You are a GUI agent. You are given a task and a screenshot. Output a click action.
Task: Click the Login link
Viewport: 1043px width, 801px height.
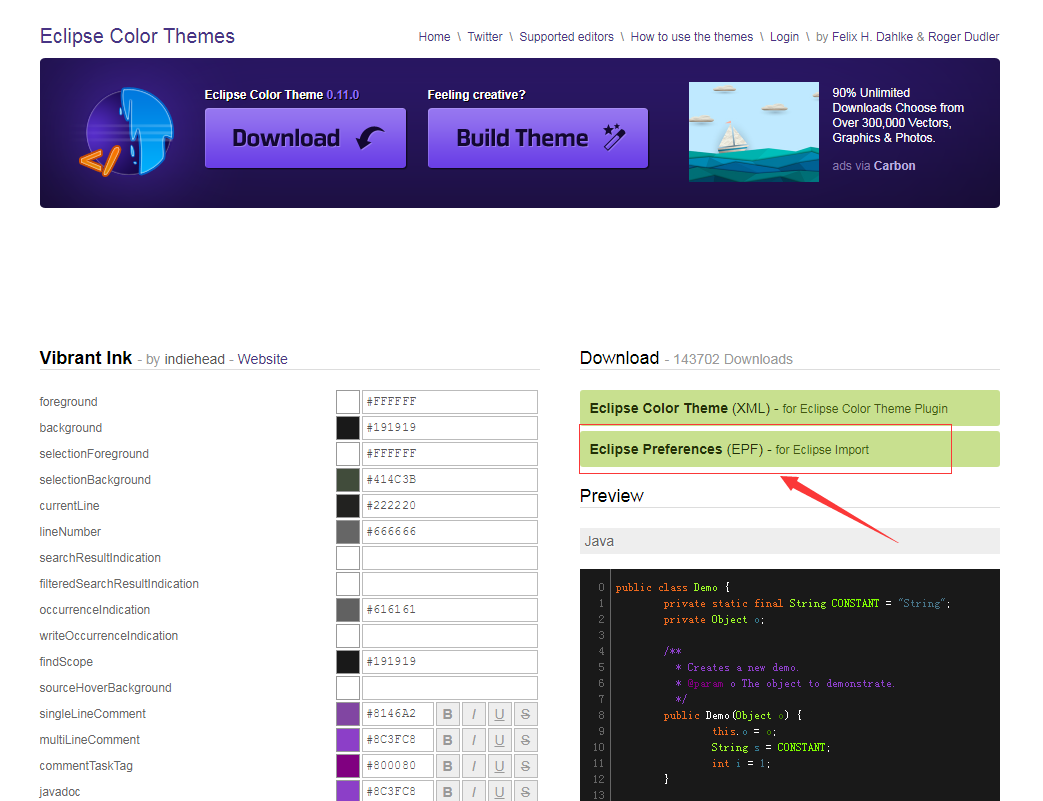point(784,37)
